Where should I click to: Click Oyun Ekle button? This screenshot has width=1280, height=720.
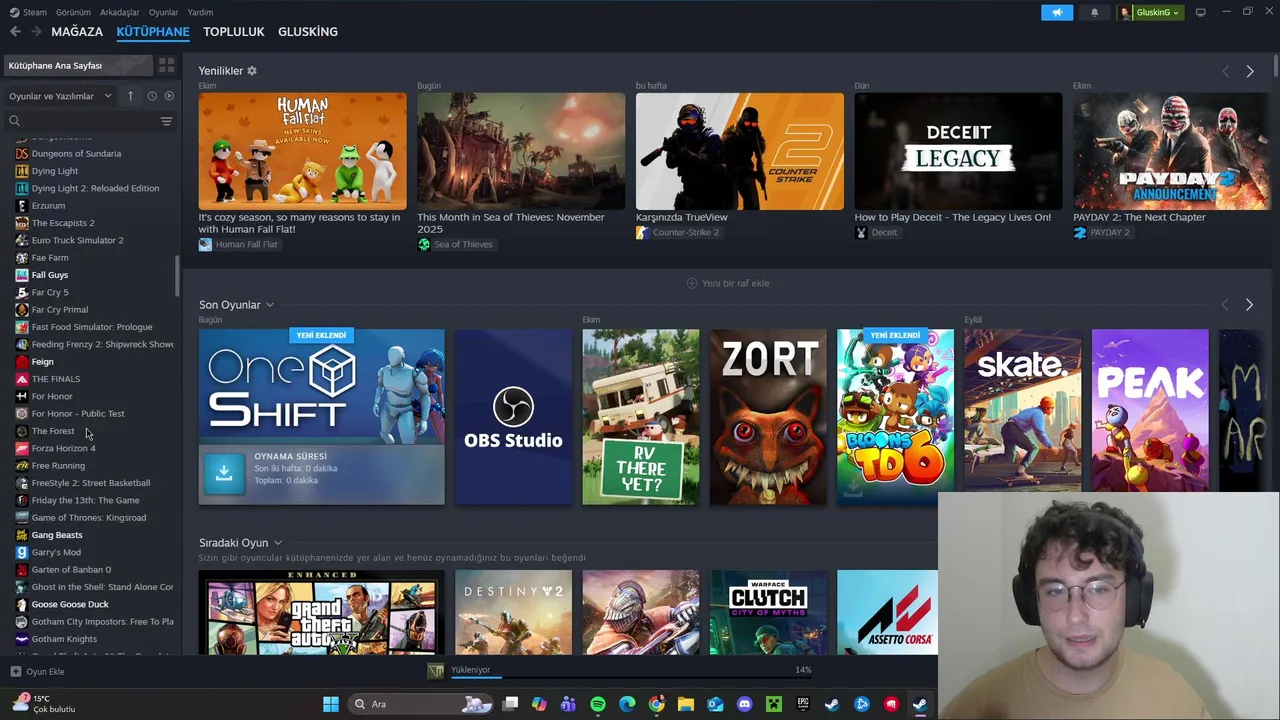(38, 672)
